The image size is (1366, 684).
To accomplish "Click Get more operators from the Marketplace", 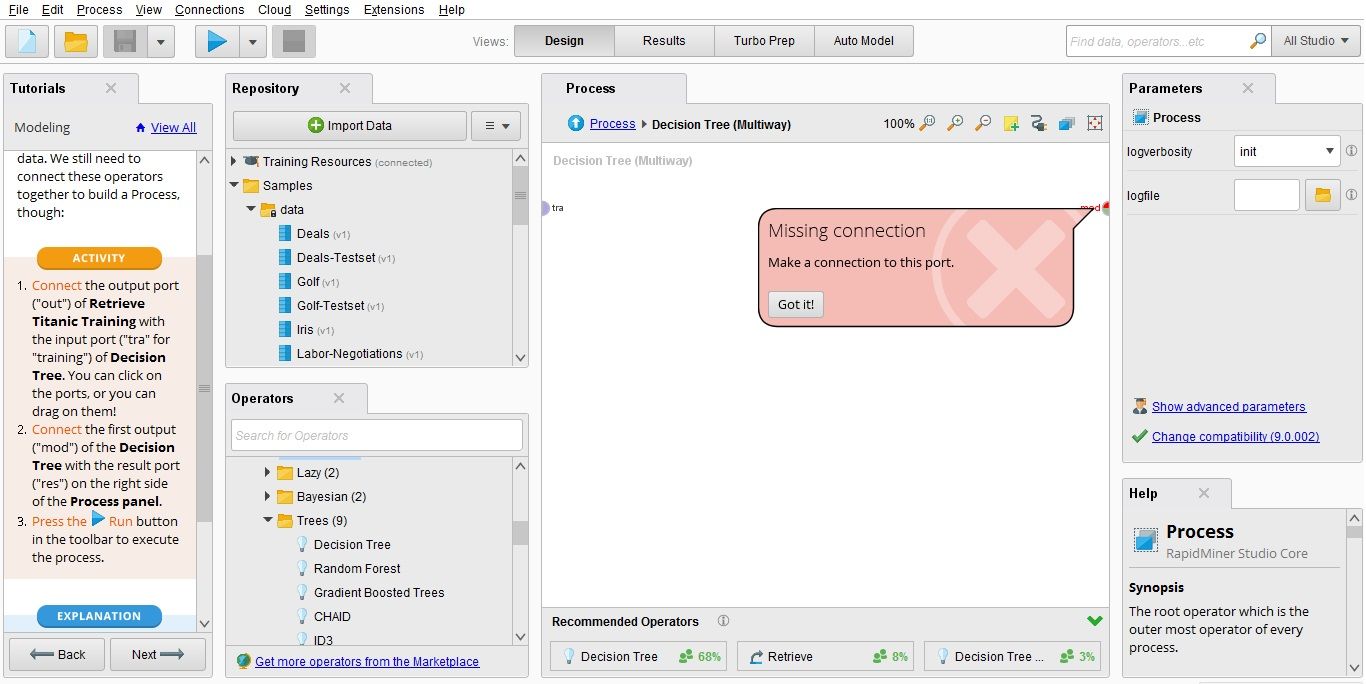I will (x=367, y=661).
